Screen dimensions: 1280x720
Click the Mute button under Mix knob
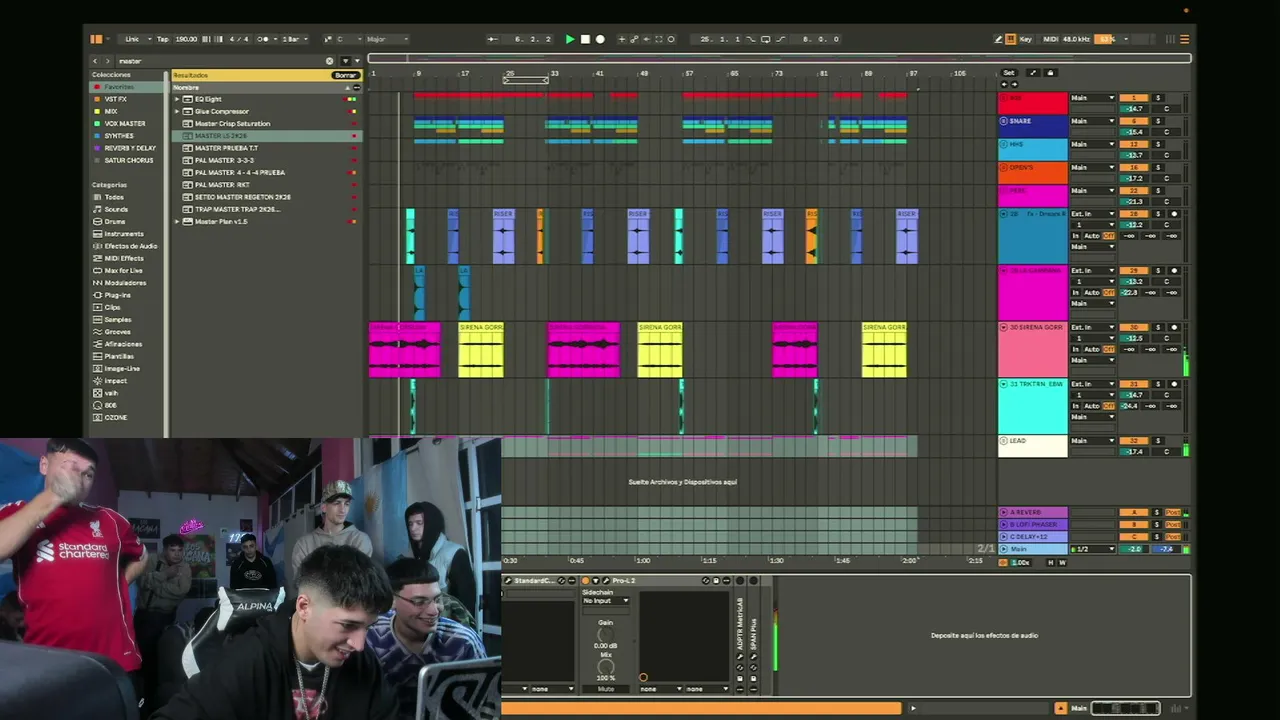(606, 689)
